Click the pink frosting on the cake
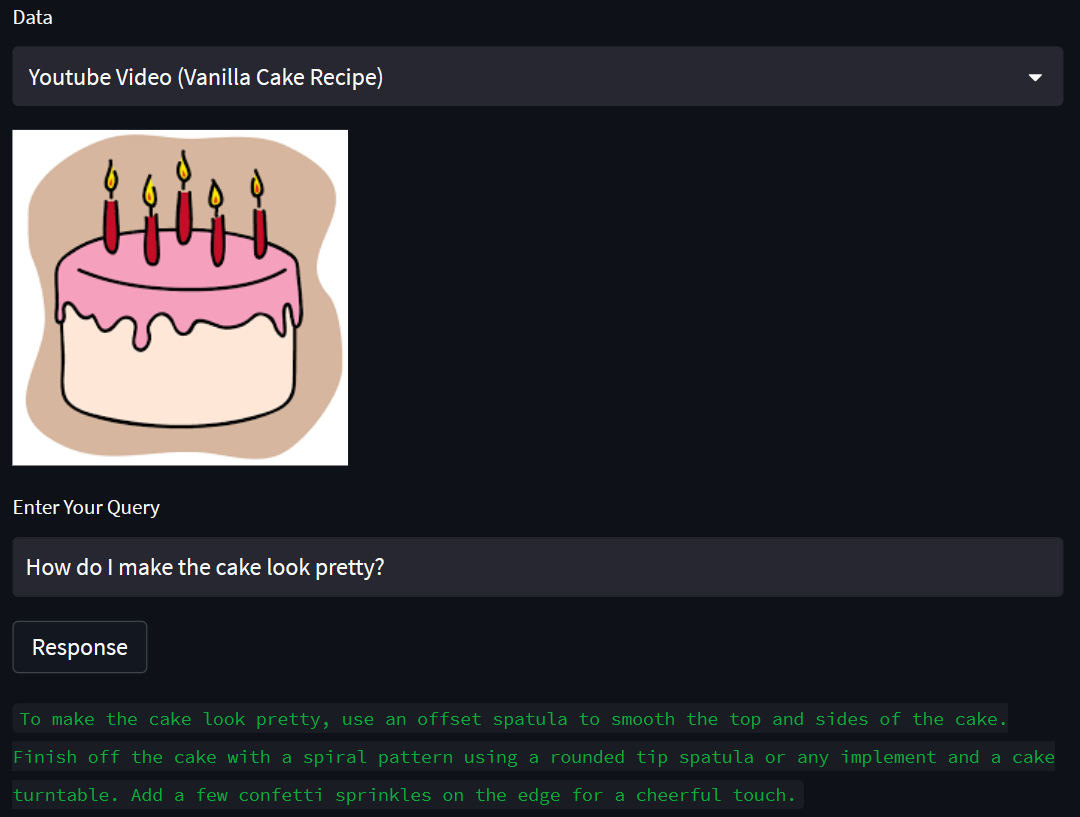1080x817 pixels. 179,276
